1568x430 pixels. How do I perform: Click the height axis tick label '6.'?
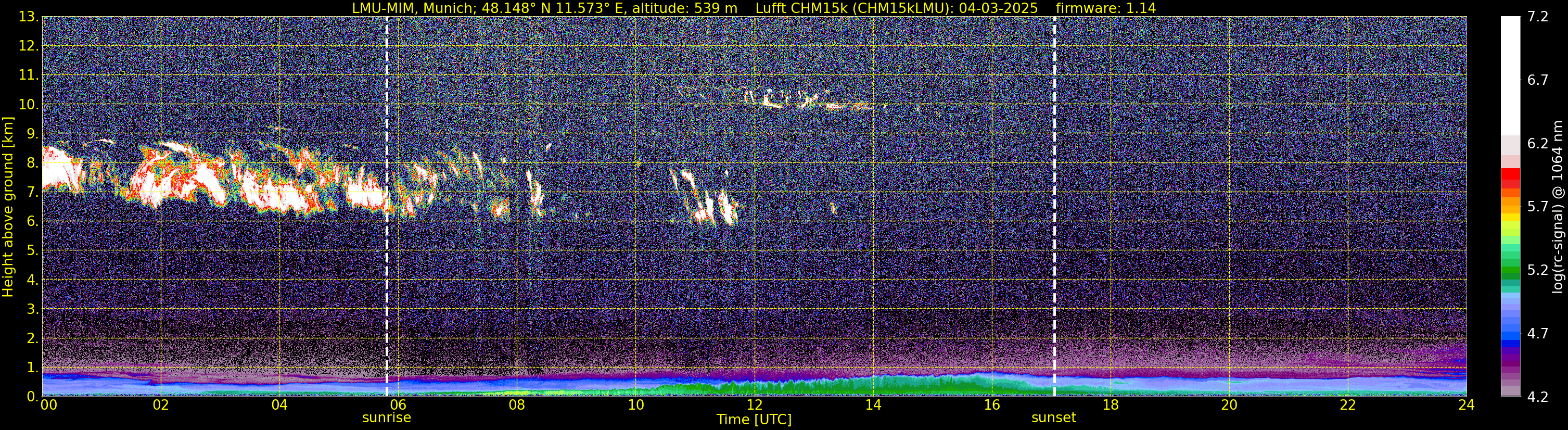point(32,221)
